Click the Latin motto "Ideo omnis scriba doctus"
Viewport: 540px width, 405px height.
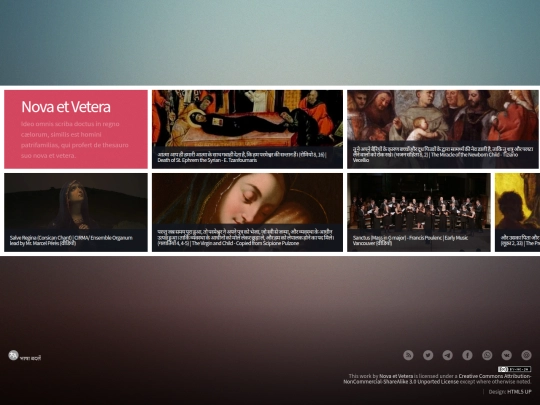(70, 124)
